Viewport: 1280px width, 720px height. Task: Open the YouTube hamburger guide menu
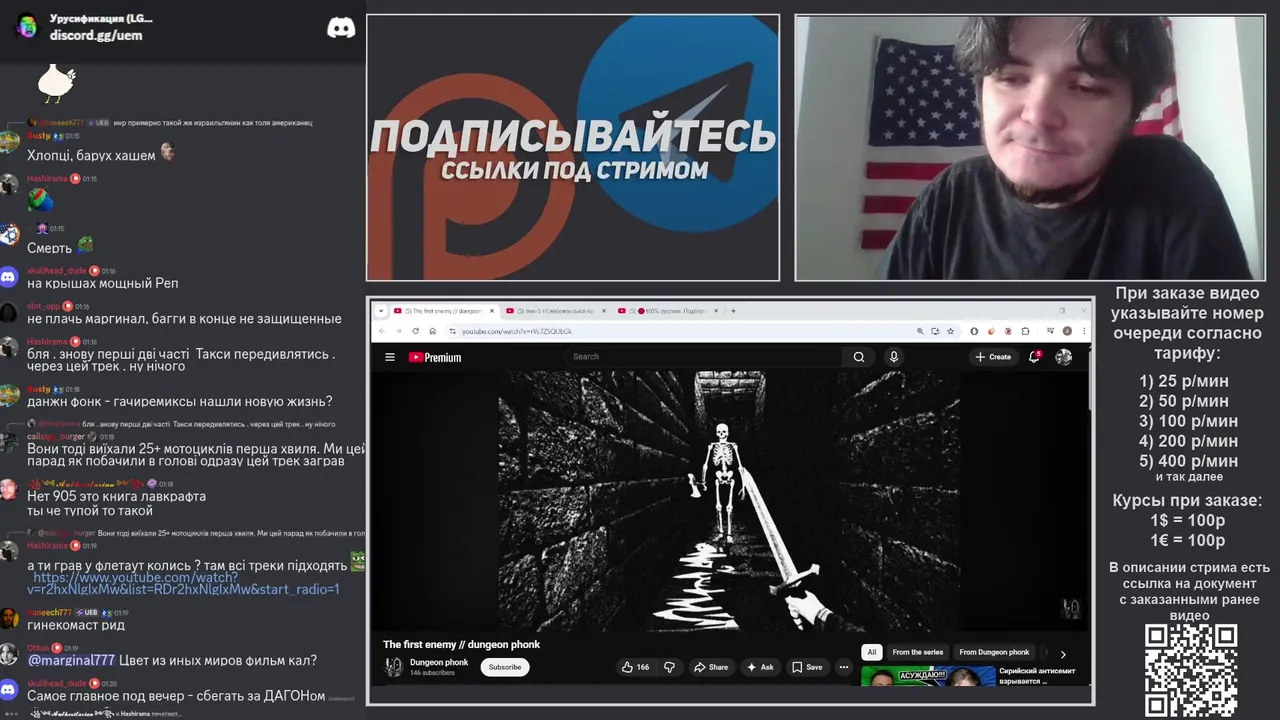tap(389, 357)
